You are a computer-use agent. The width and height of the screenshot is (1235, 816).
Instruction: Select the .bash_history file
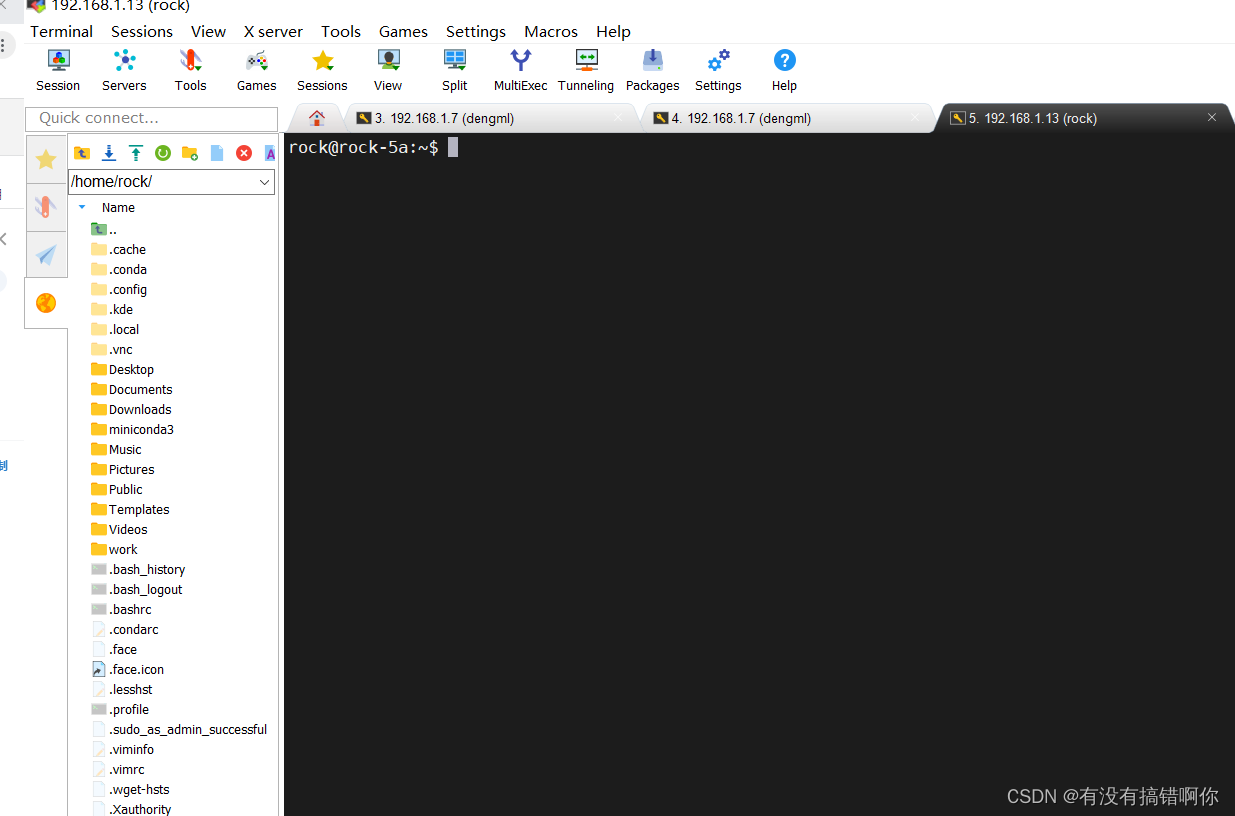pyautogui.click(x=138, y=569)
